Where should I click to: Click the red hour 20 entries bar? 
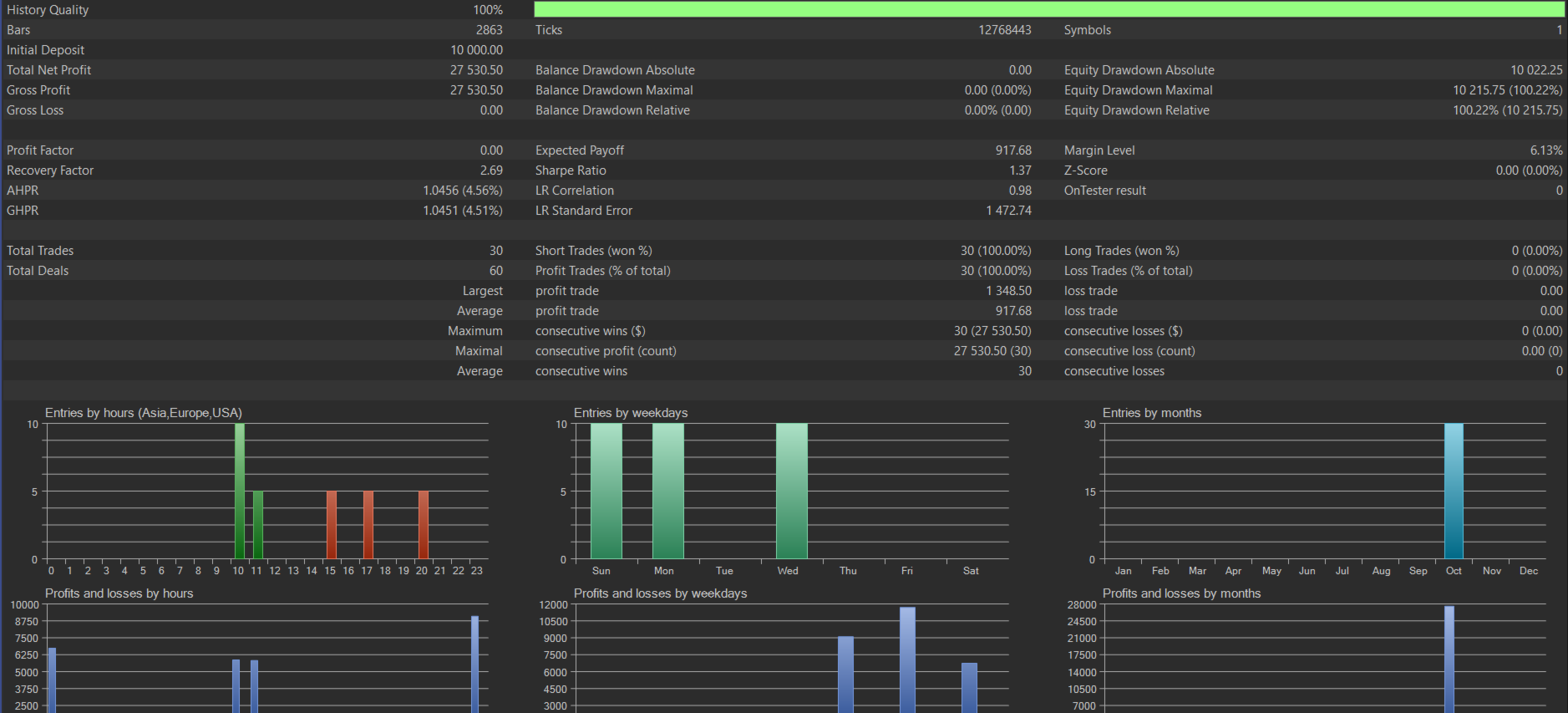(424, 525)
